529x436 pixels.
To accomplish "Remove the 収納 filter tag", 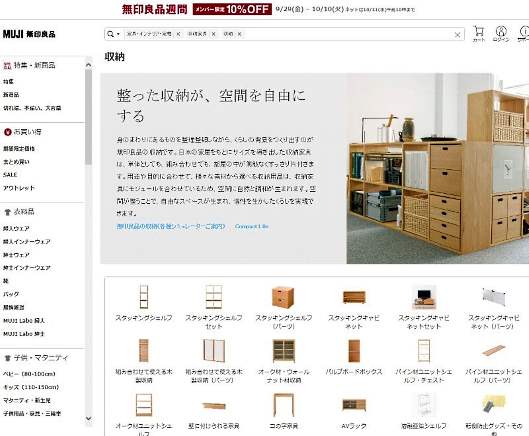I will (x=239, y=34).
